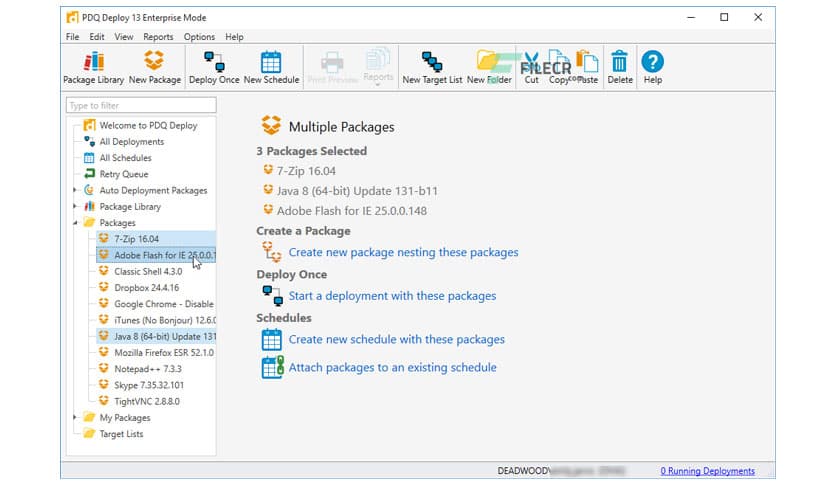Click the New Target List icon
Viewport: 836px width, 484px height.
pos(432,62)
